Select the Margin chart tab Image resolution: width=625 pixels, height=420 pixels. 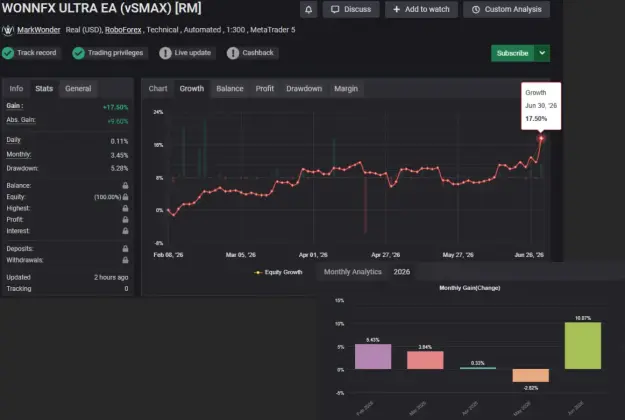tap(346, 88)
